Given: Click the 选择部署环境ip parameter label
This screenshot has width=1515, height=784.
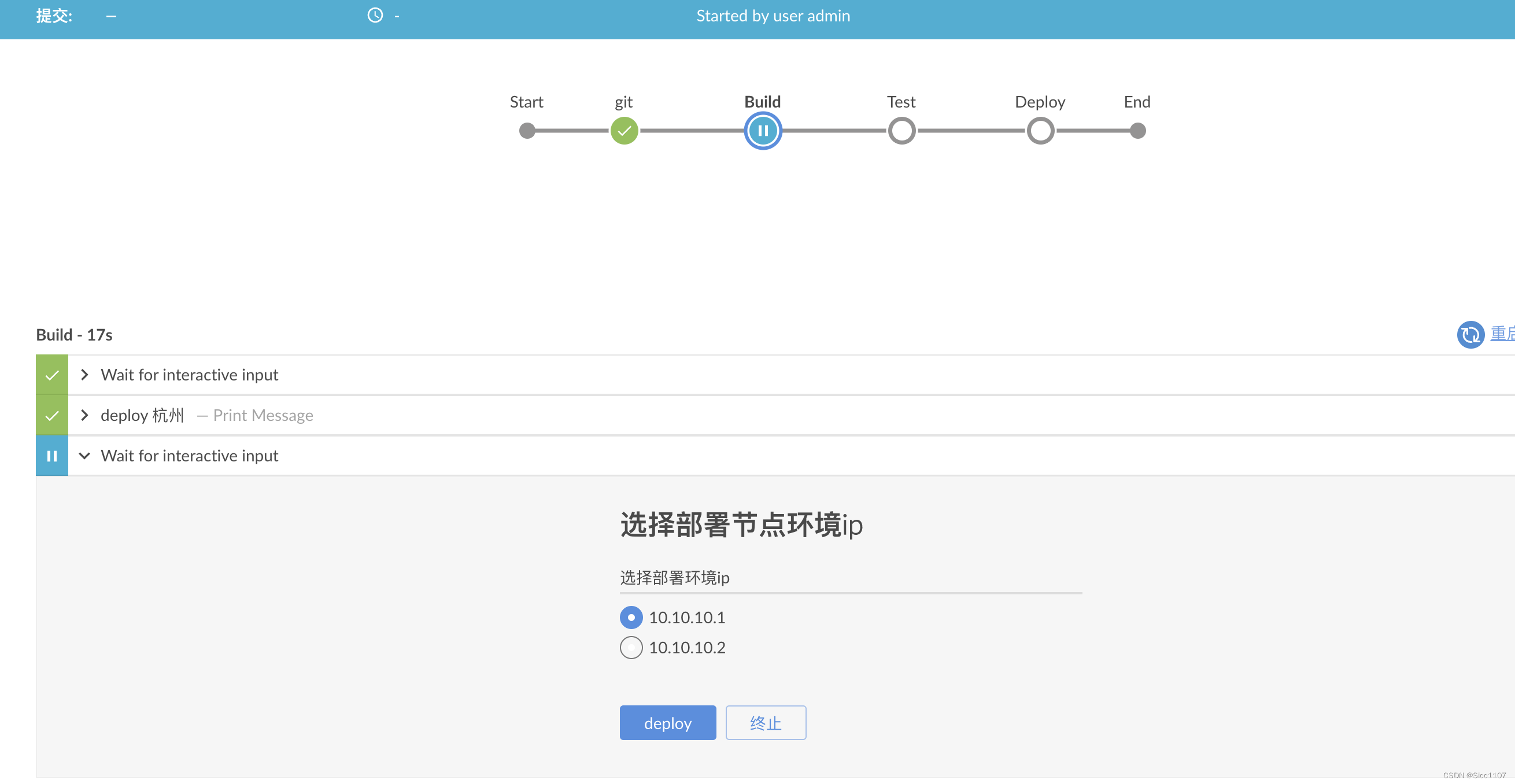Looking at the screenshot, I should [674, 578].
